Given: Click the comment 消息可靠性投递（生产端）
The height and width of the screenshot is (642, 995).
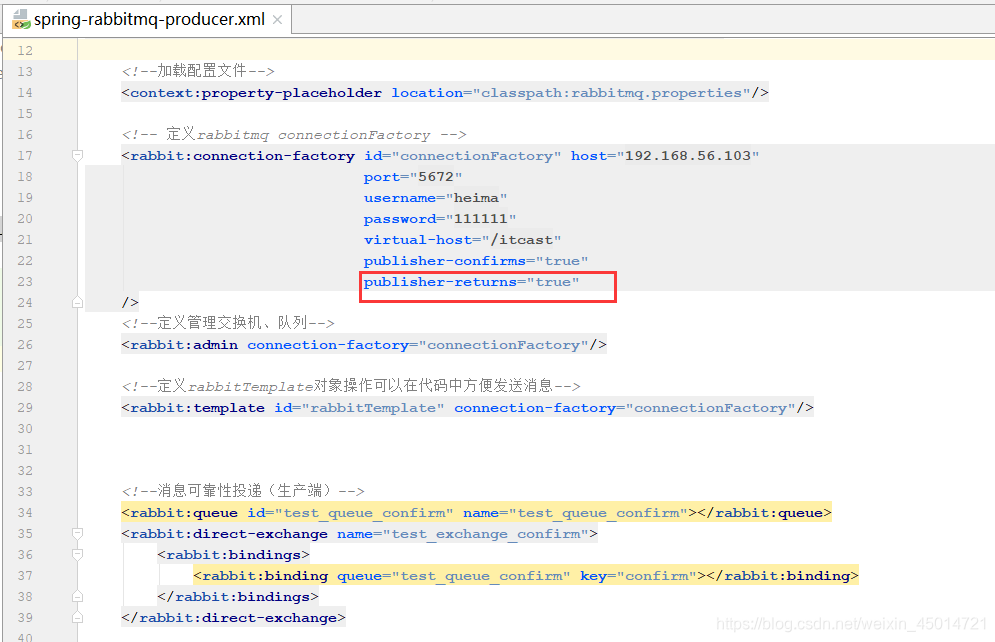Looking at the screenshot, I should 243,491.
